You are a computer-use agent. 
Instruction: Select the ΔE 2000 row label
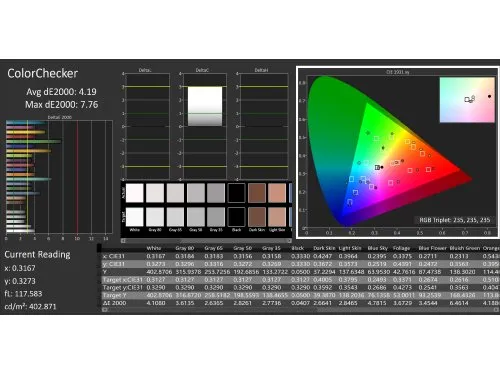point(115,303)
